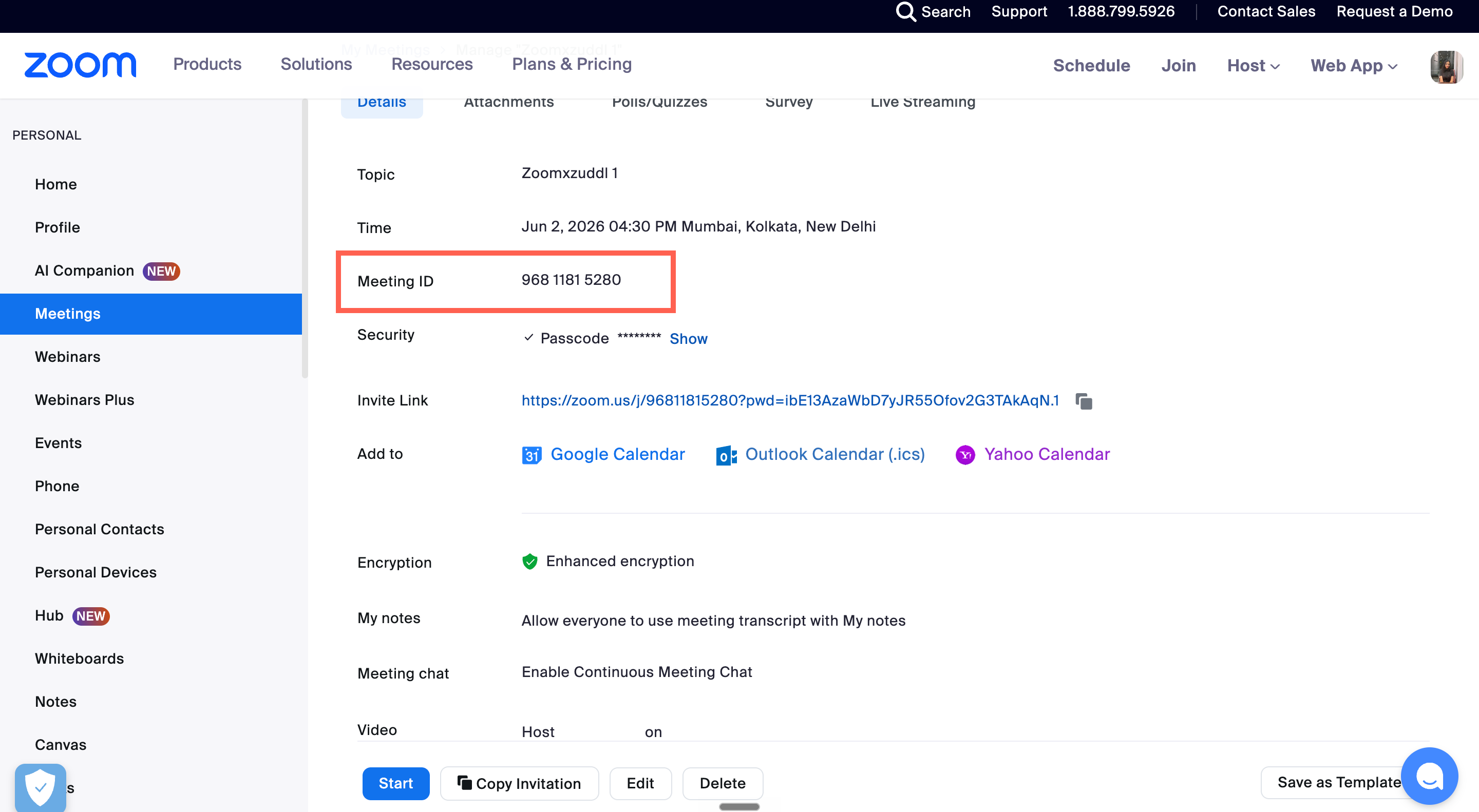Screen dimensions: 1479x812
Task: Click the Zoom logo
Action: point(81,65)
